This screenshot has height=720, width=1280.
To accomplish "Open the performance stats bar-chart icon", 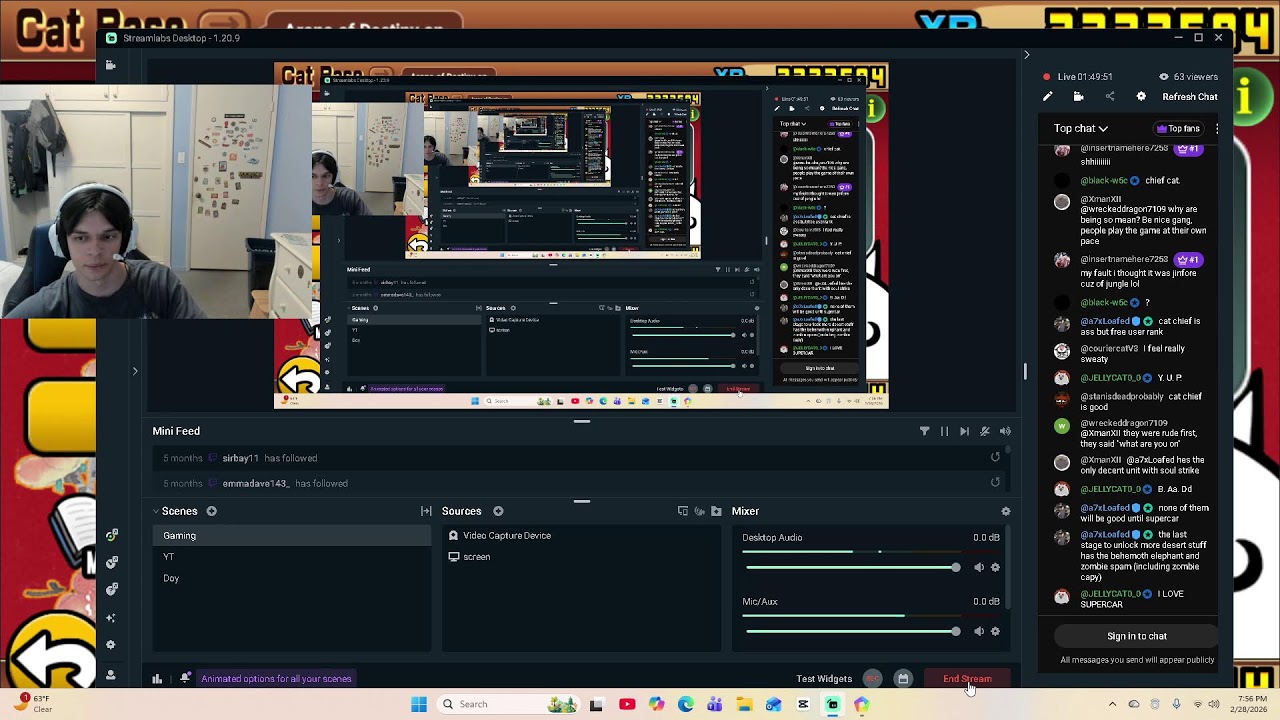I will pos(157,679).
